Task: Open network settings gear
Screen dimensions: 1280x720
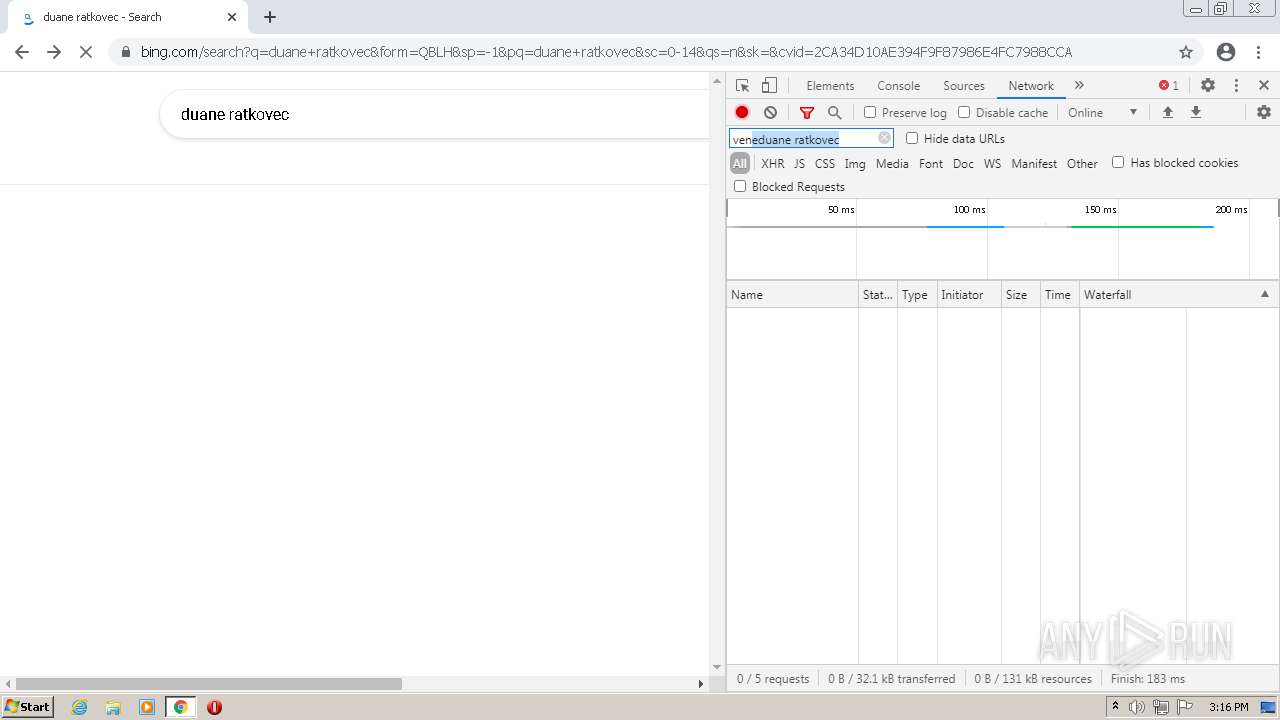Action: 1264,113
